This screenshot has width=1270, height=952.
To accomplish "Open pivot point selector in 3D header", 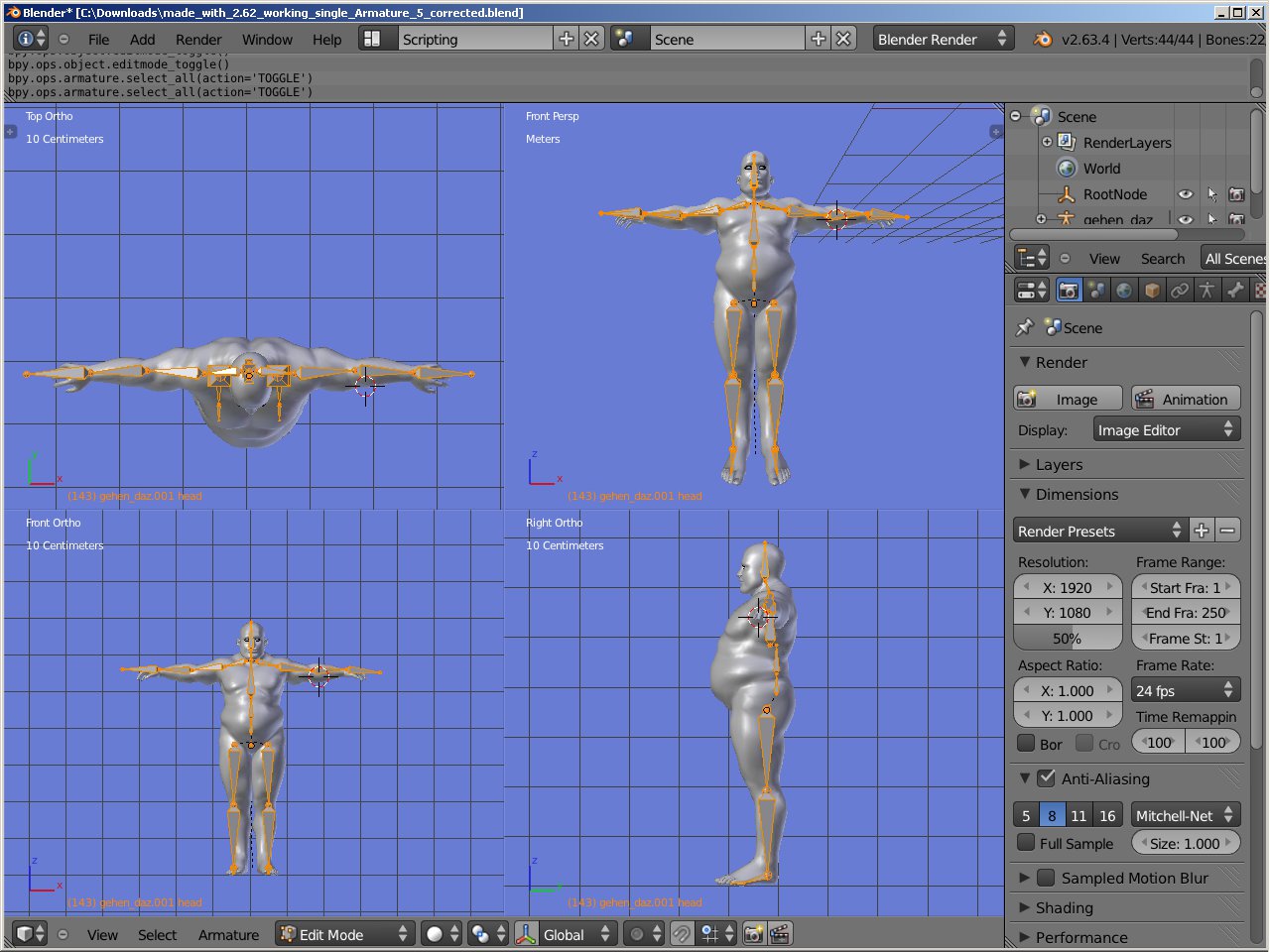I will (x=488, y=934).
